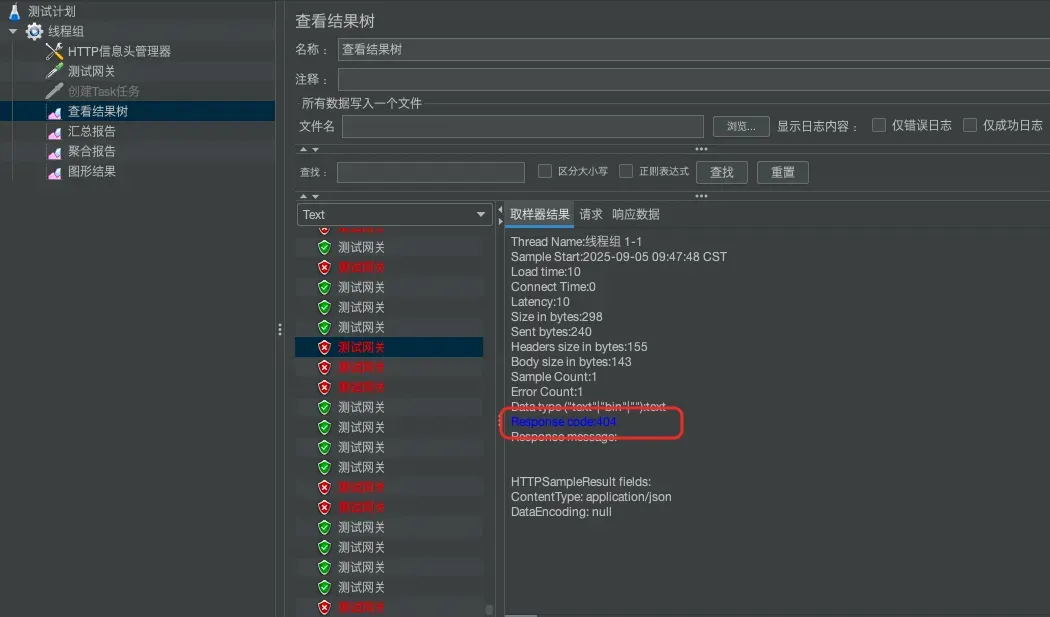
Task: Click the 聚合报告 listener icon
Action: click(55, 152)
